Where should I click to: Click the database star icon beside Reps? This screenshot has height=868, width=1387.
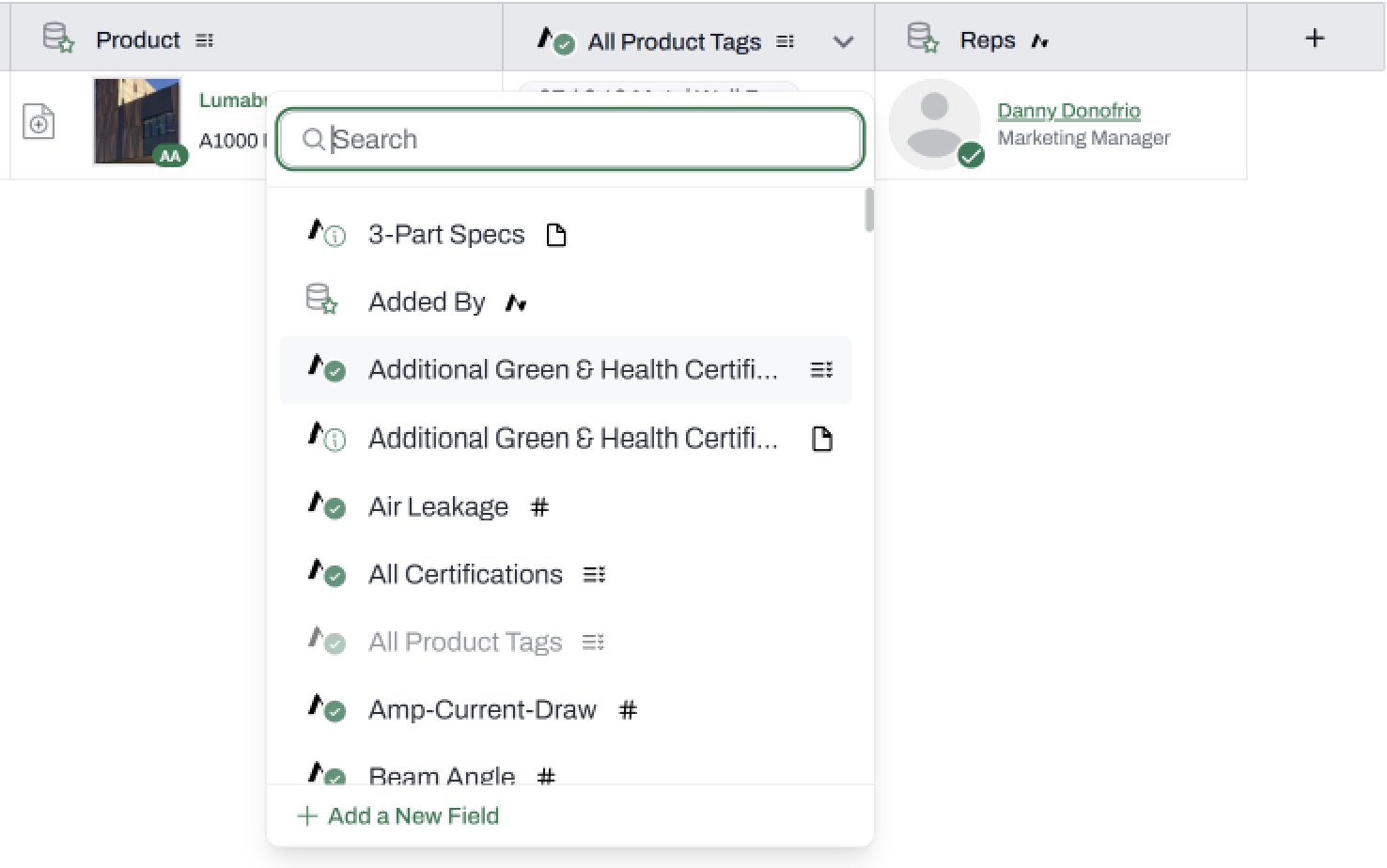(923, 39)
